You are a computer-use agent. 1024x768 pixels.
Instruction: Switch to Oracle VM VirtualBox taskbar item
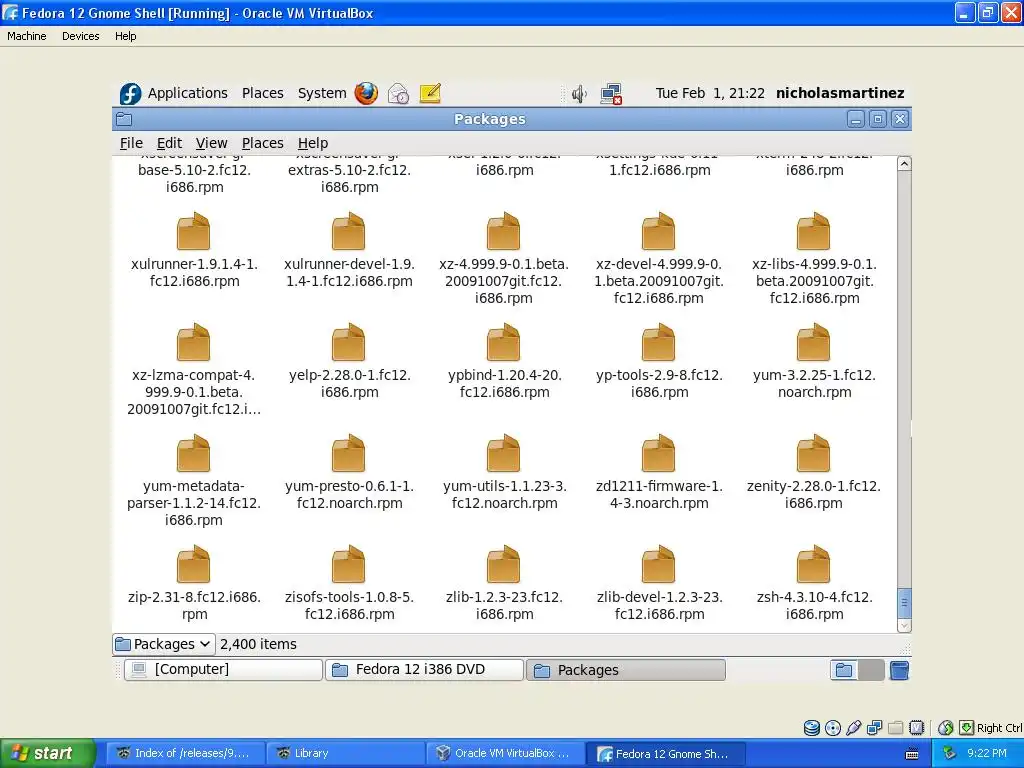click(x=505, y=754)
